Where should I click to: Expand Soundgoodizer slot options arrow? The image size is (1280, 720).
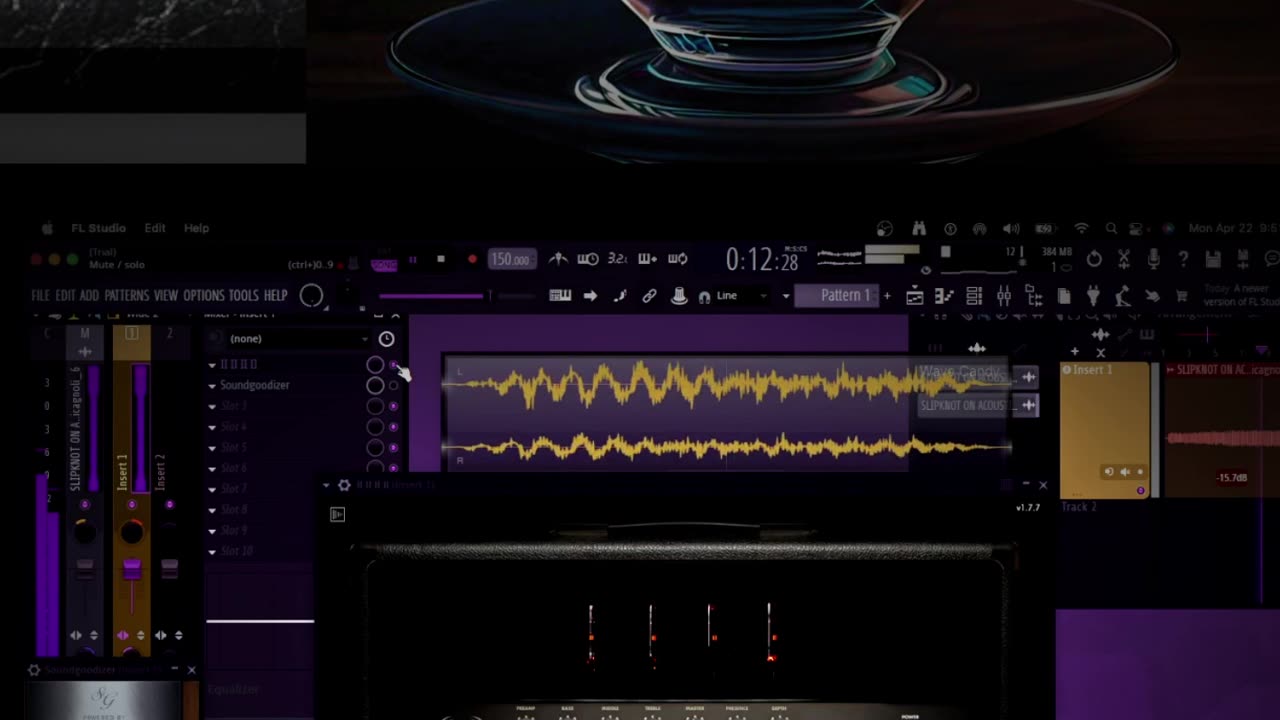click(212, 386)
